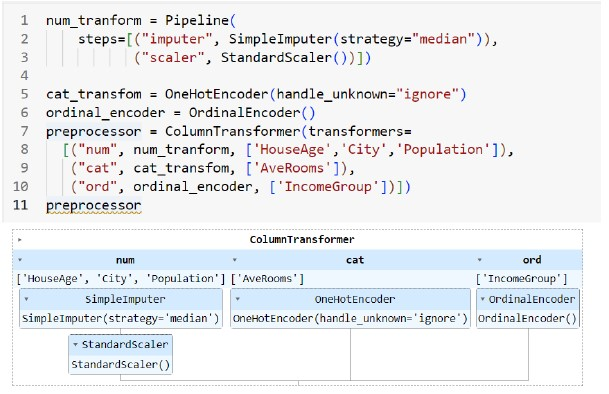Click the ['IncomeGroup'] column list in diagram
609x394 pixels.
click(x=522, y=279)
